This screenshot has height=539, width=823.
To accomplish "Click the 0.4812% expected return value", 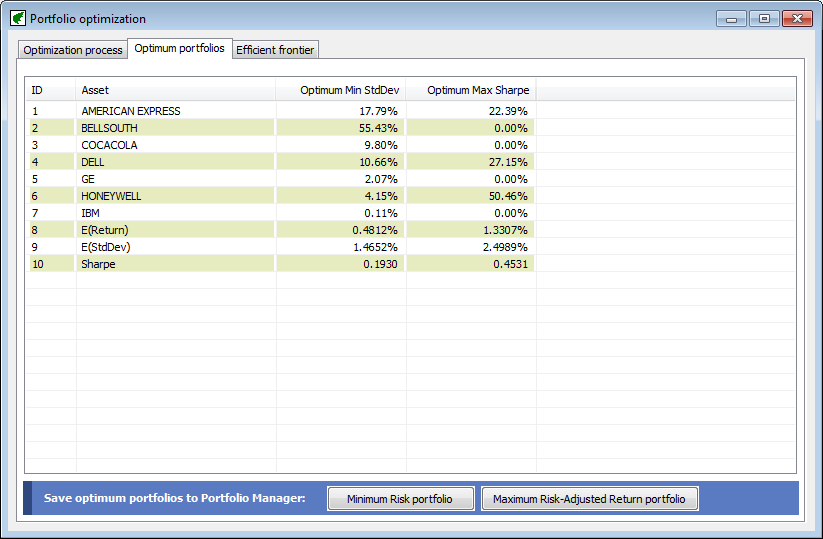I will (x=375, y=230).
